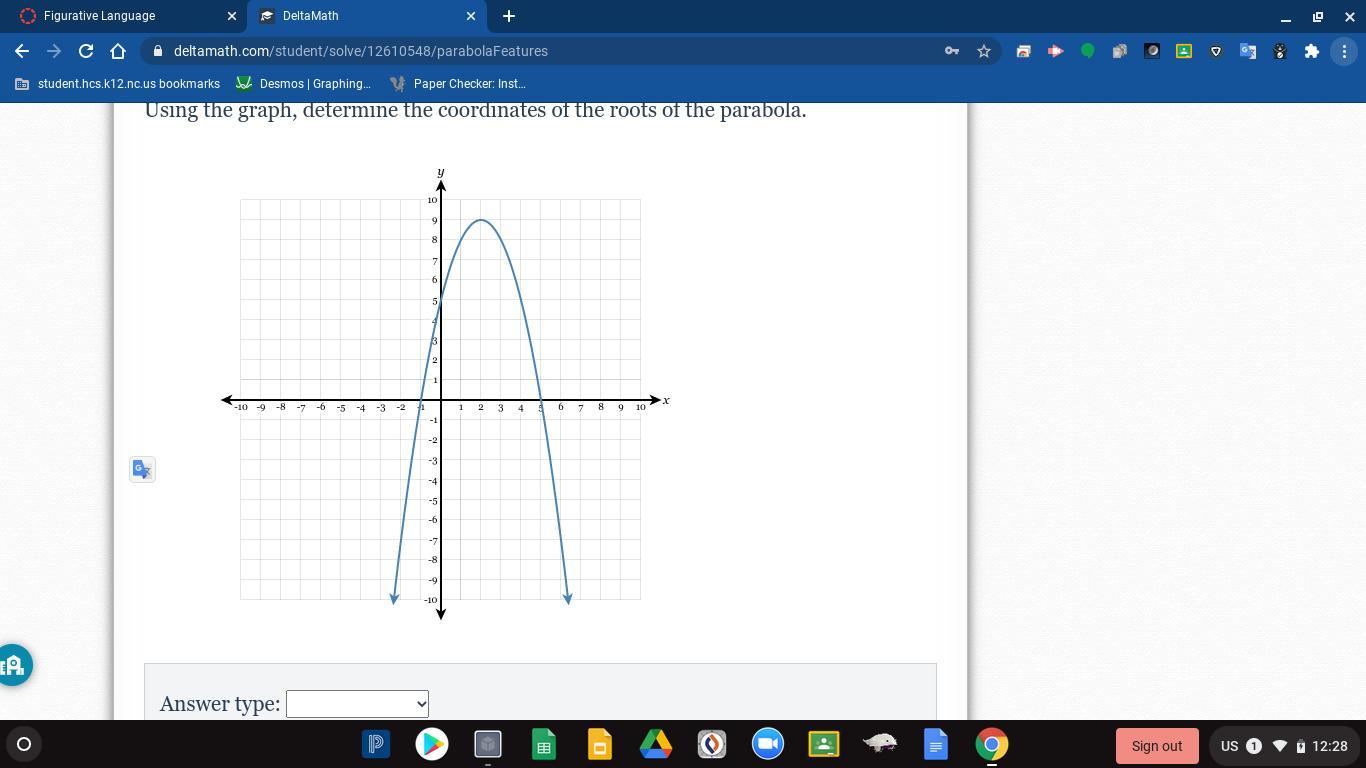The height and width of the screenshot is (768, 1366).
Task: Open the Chrome three-dot menu
Action: click(1344, 51)
